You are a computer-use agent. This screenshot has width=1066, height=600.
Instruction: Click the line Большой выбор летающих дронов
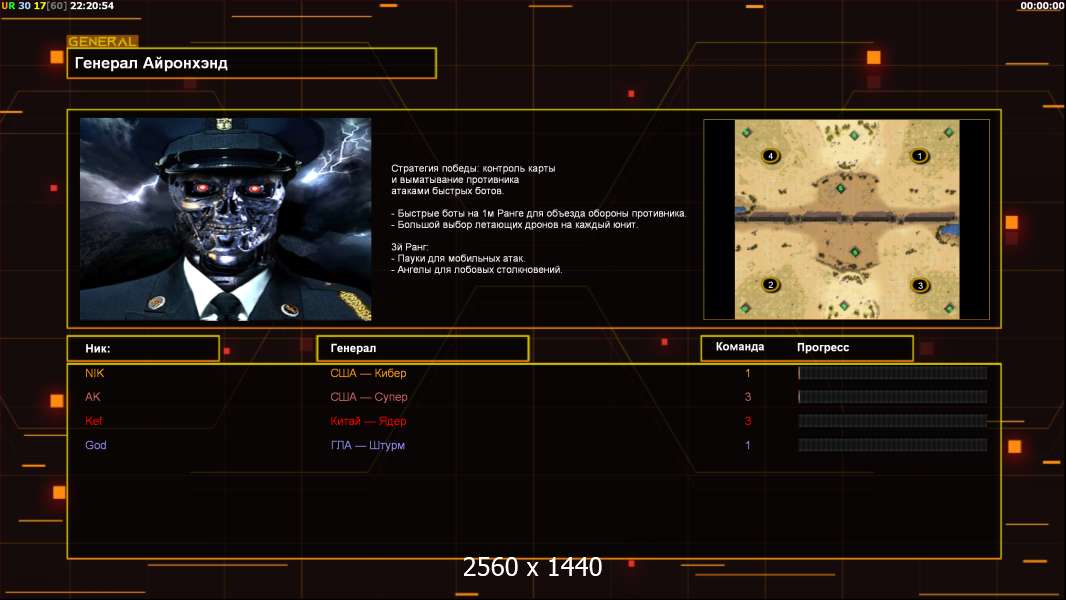click(x=515, y=224)
